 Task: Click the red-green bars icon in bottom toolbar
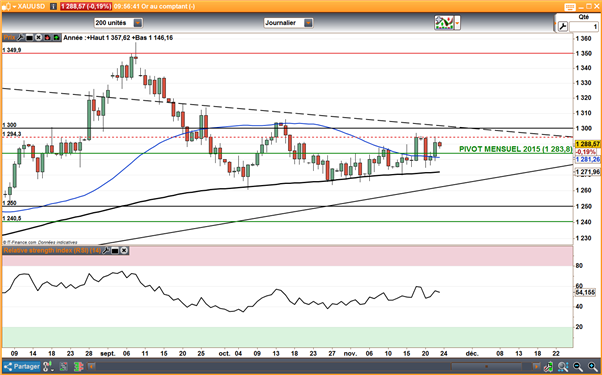tap(78, 367)
